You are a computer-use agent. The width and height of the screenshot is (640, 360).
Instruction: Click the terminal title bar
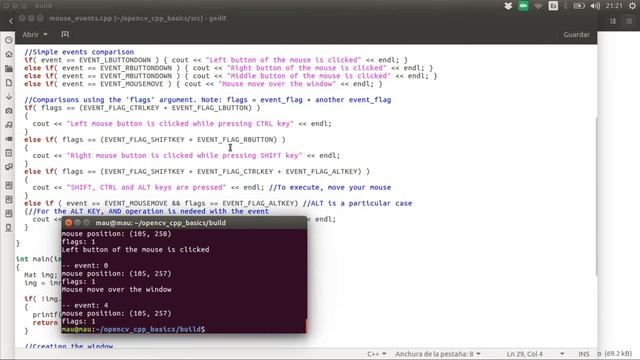pos(184,222)
